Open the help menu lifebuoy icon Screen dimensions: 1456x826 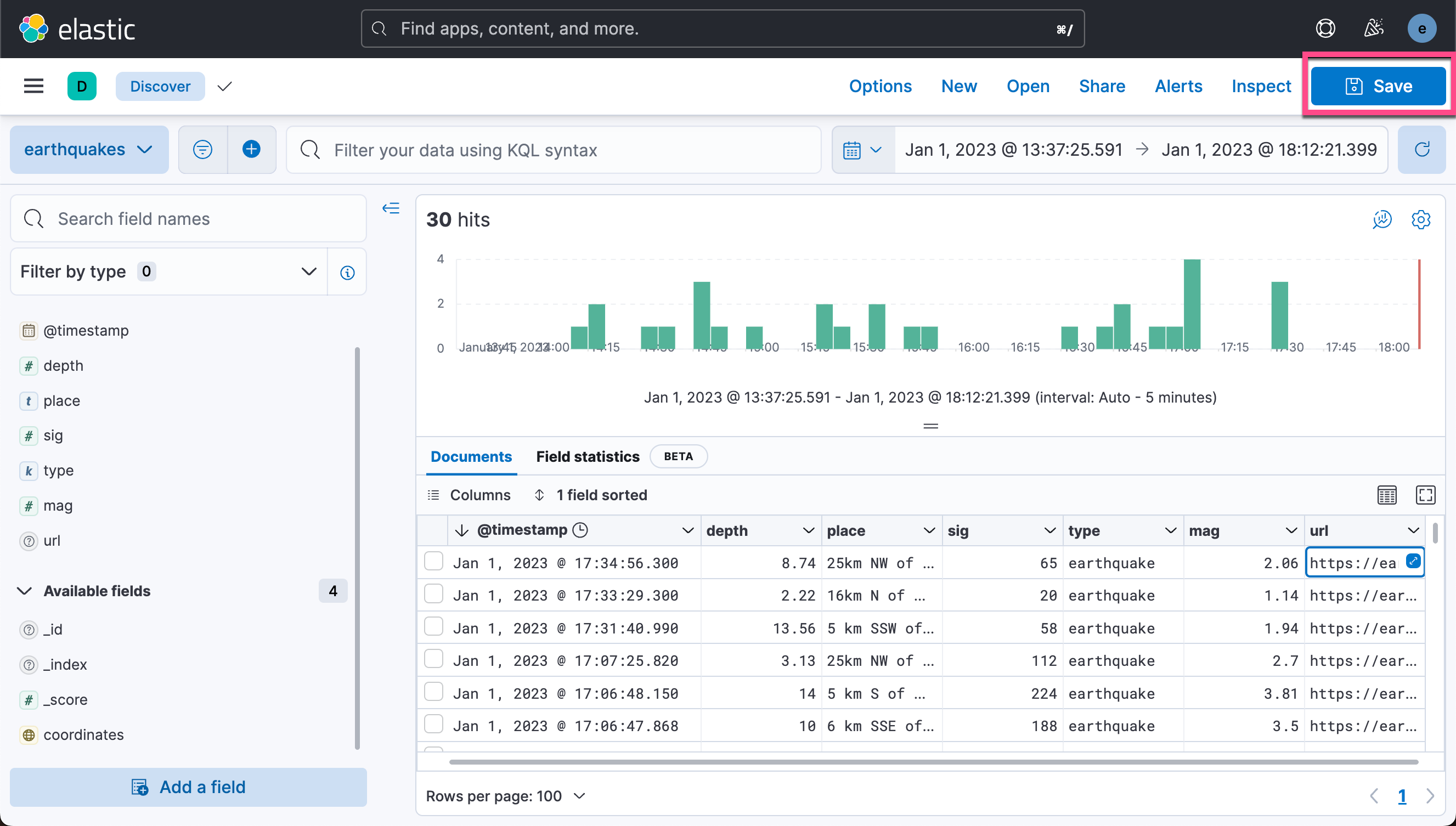(x=1325, y=29)
